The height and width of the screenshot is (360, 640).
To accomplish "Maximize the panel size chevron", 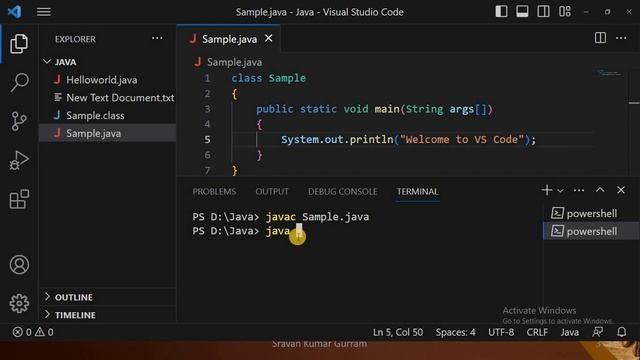I will [600, 190].
